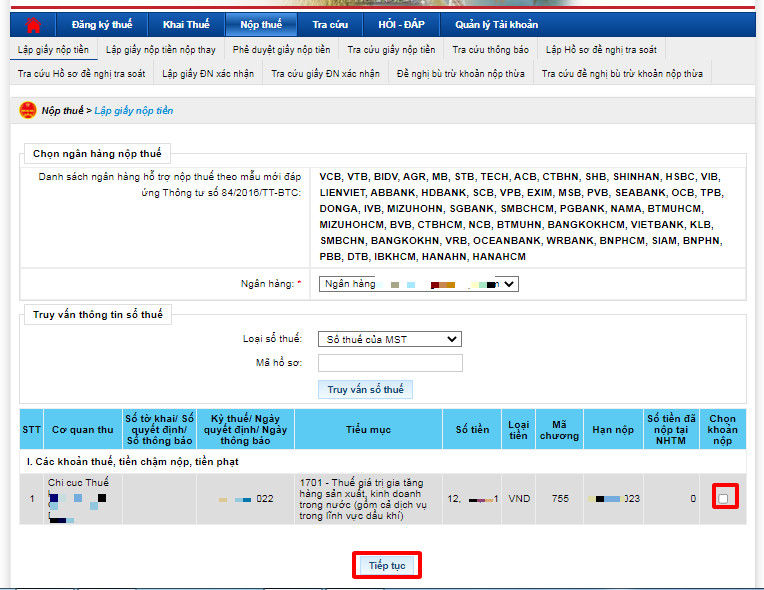This screenshot has height=590, width=764.
Task: Click the Tiếp tục button
Action: point(387,565)
